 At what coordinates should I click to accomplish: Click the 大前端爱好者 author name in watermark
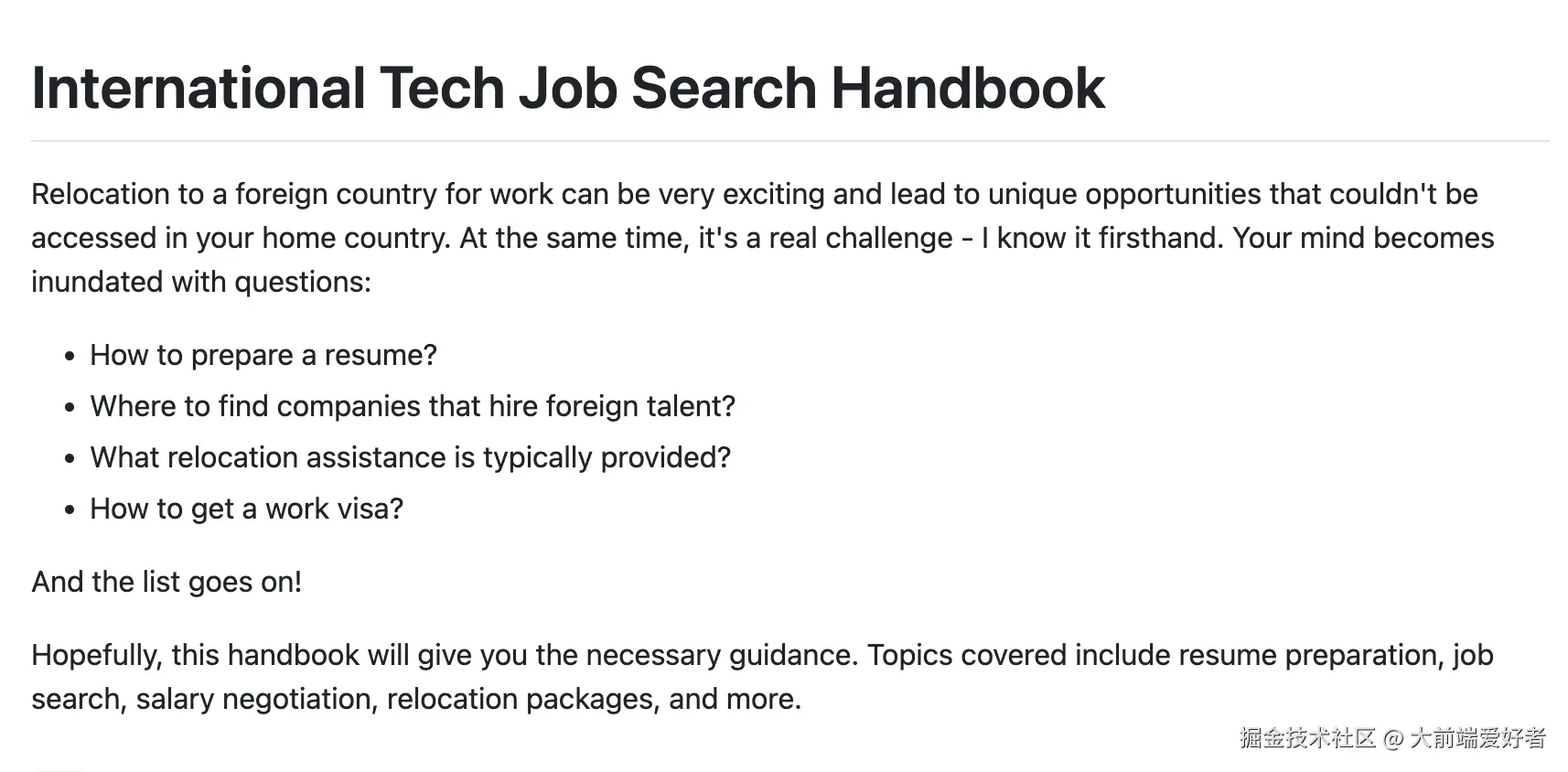(1477, 738)
